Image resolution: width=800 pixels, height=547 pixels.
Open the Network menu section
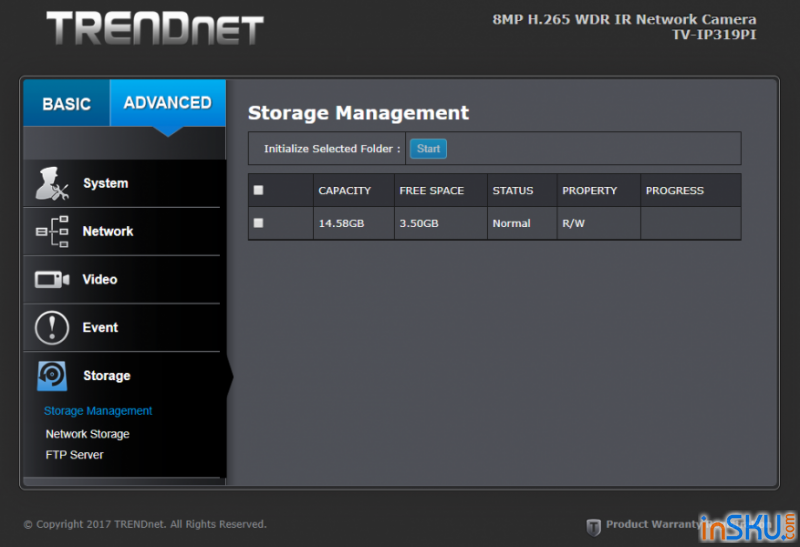pyautogui.click(x=121, y=231)
